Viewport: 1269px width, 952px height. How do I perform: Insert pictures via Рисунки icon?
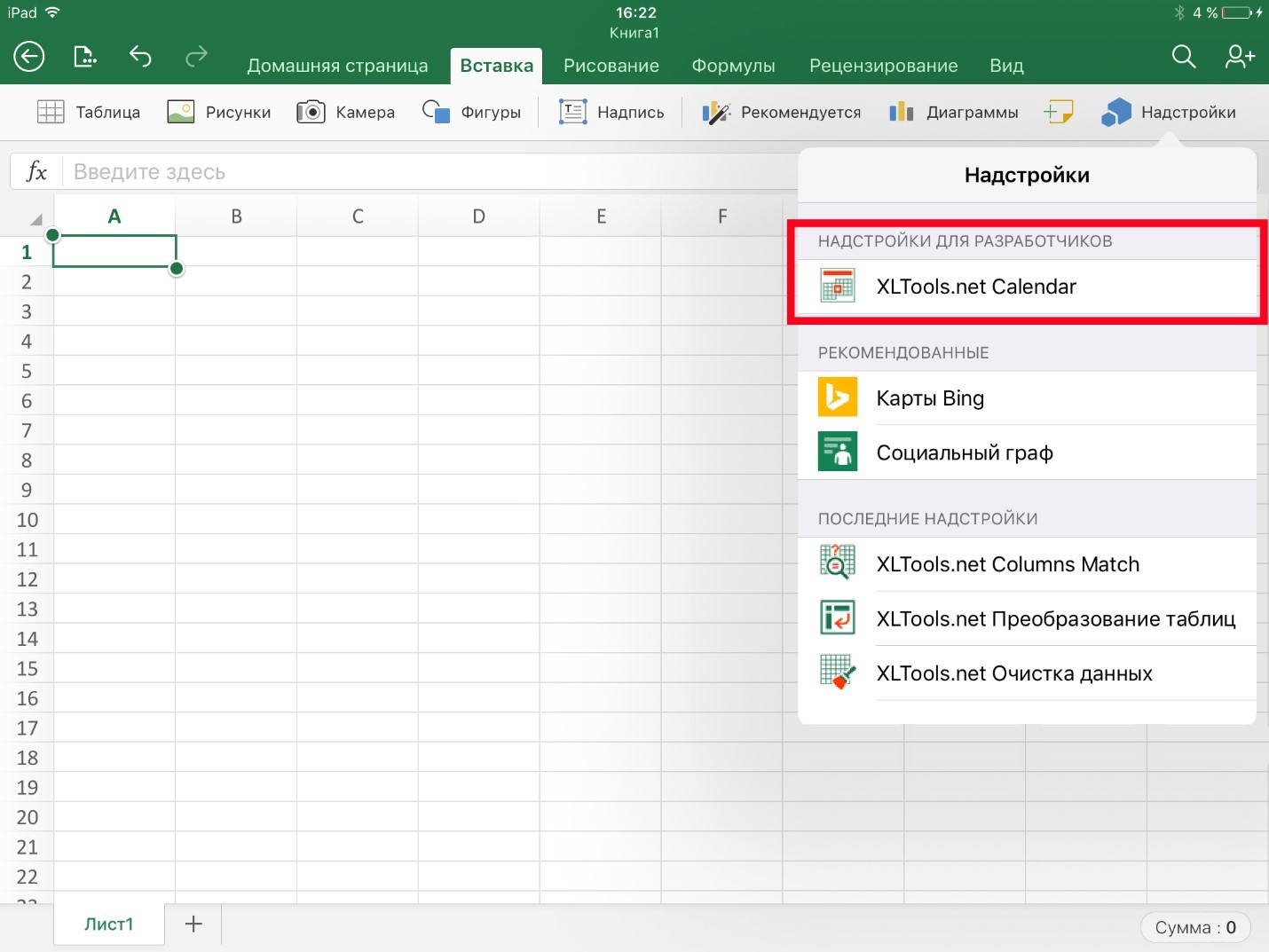[181, 112]
